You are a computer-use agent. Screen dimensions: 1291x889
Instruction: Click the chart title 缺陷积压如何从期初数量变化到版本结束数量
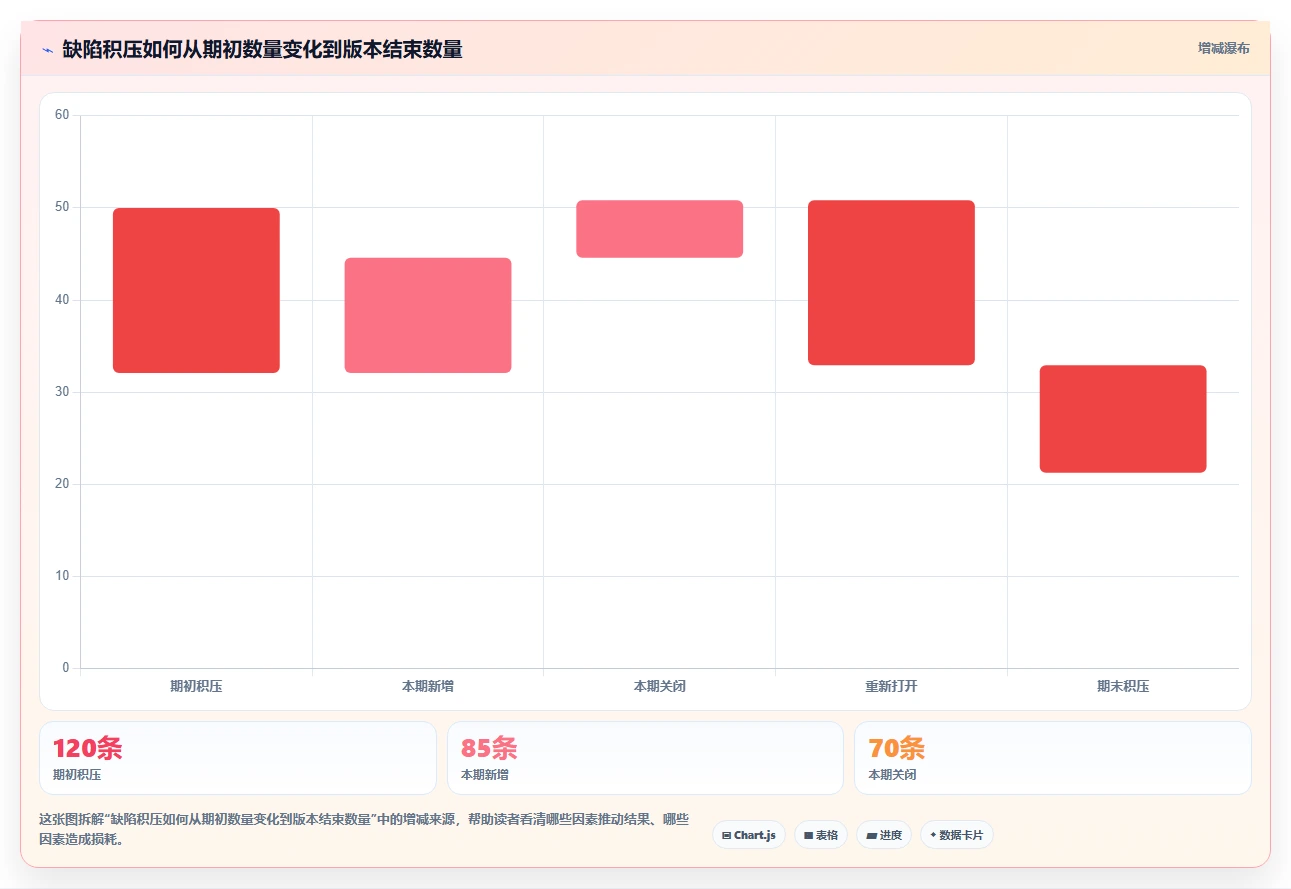(x=262, y=50)
